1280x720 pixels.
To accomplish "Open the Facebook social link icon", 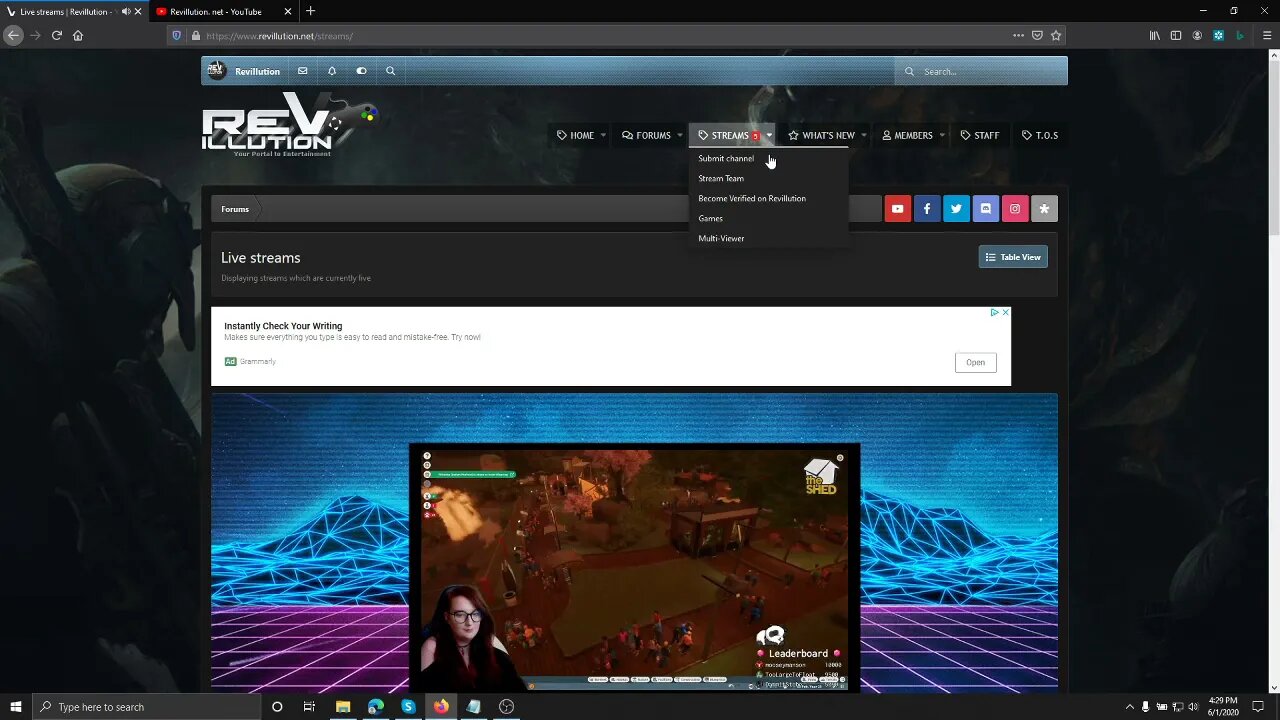I will (927, 209).
